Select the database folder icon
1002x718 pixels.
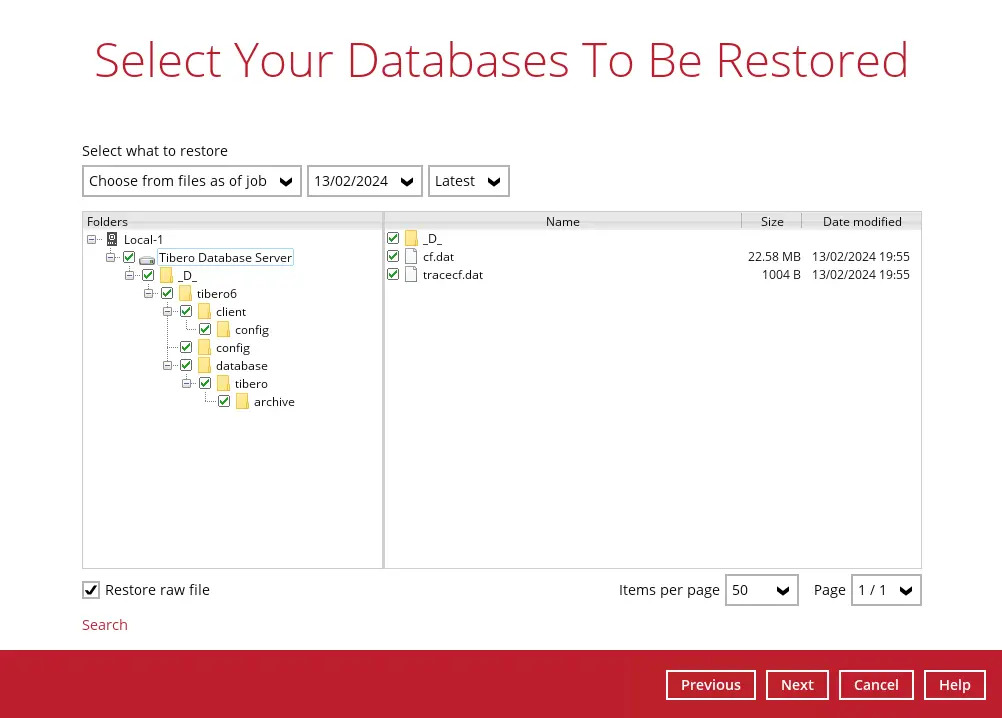click(204, 365)
